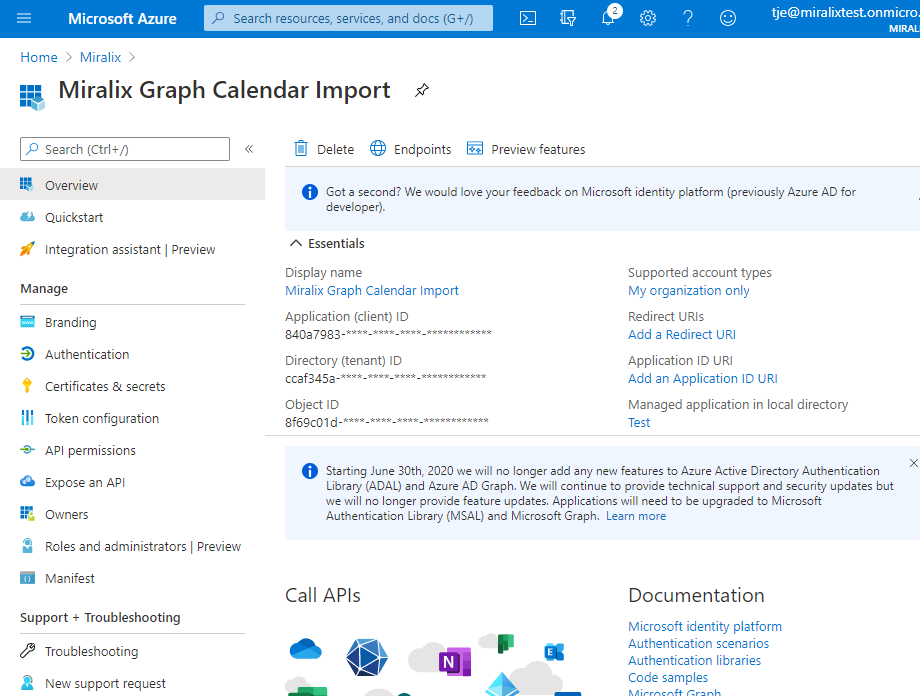This screenshot has height=696, width=920.
Task: Click the Certificates & secrets key icon
Action: click(27, 386)
